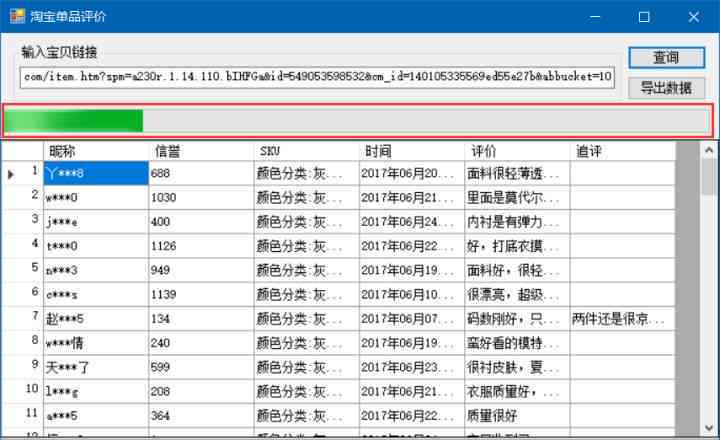This screenshot has height=440, width=720.
Task: Click the 时间 column header
Action: point(411,151)
